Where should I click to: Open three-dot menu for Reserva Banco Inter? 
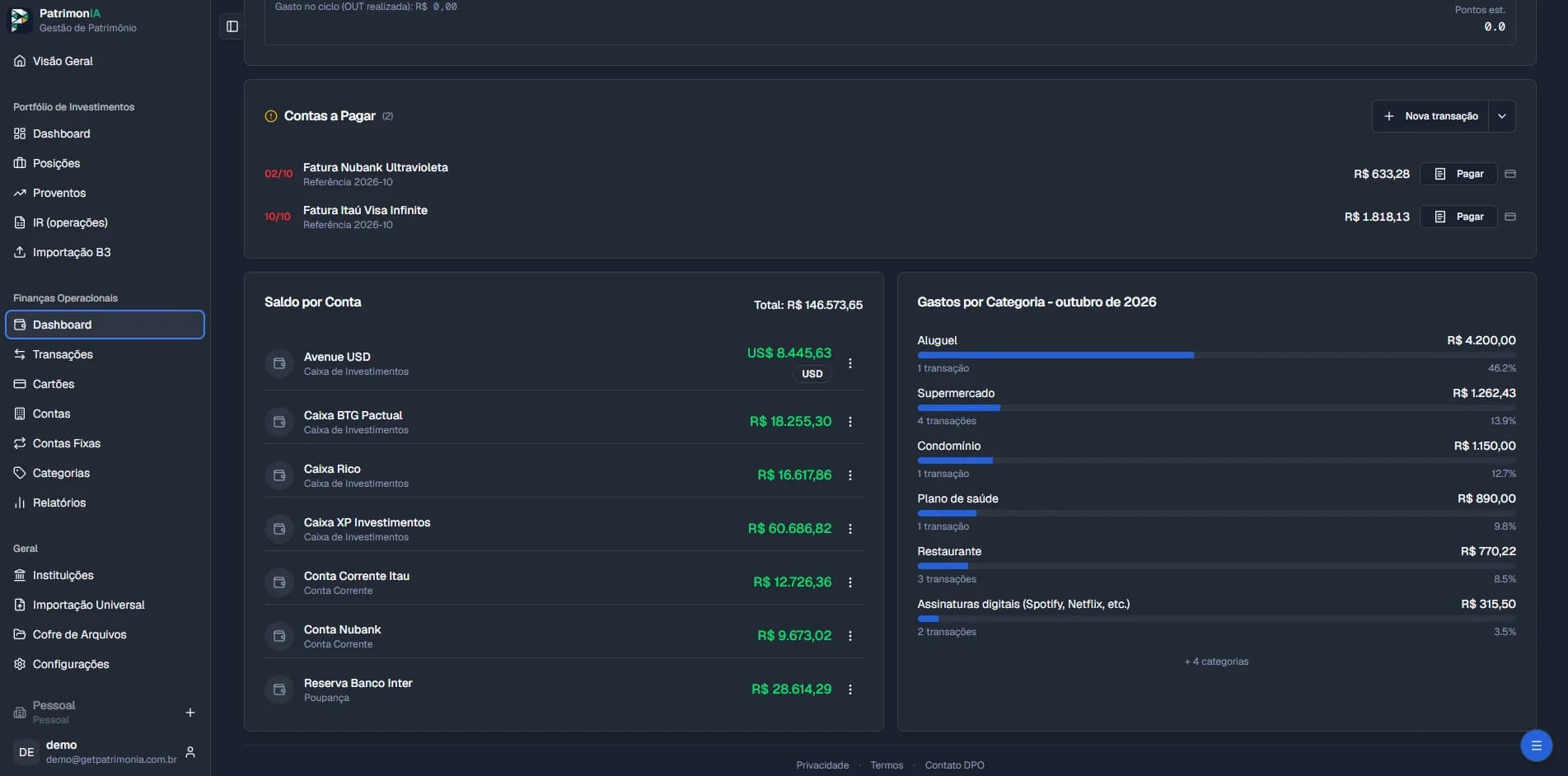tap(850, 690)
